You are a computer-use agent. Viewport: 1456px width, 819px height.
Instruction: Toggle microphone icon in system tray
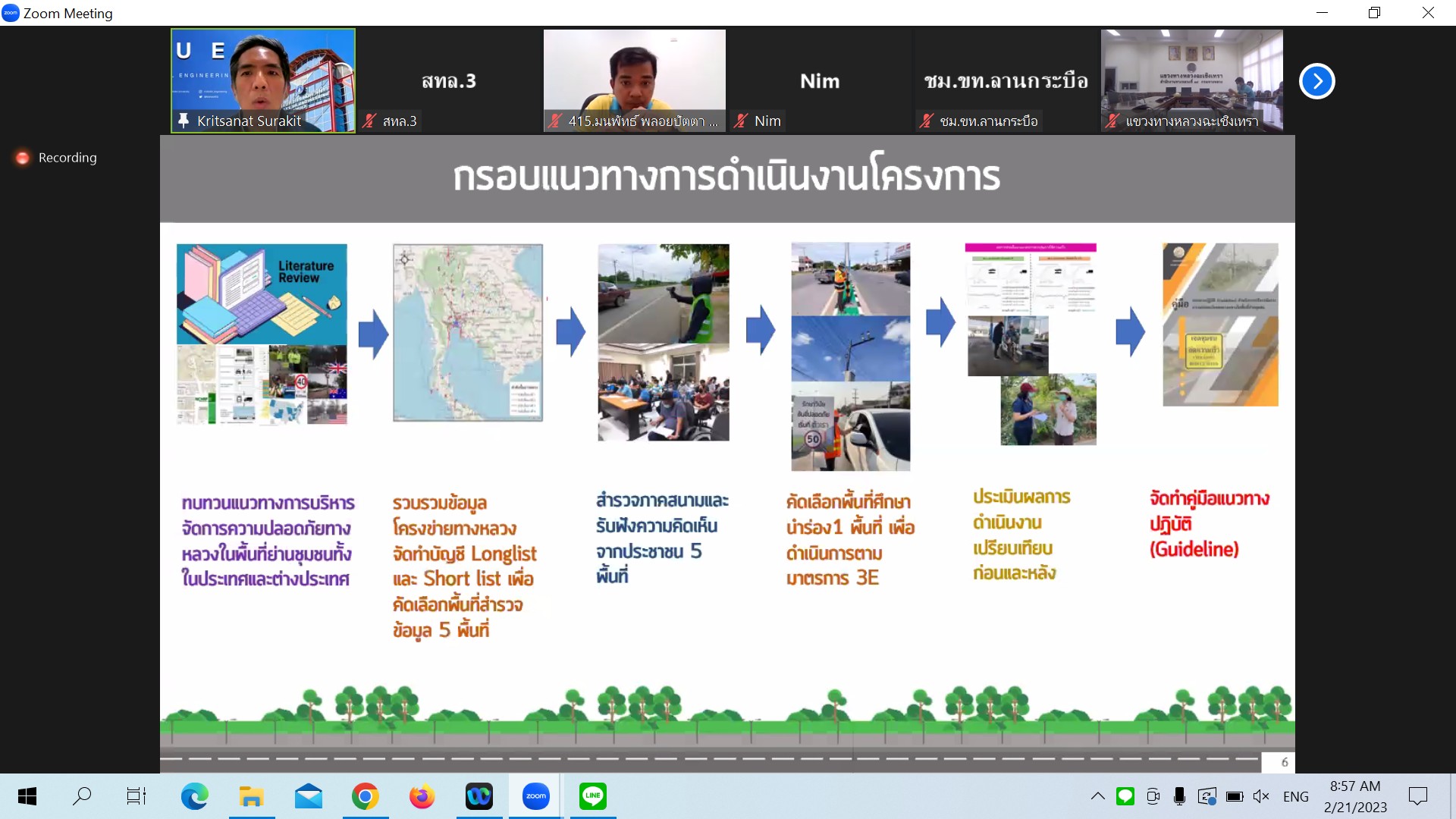(1179, 796)
